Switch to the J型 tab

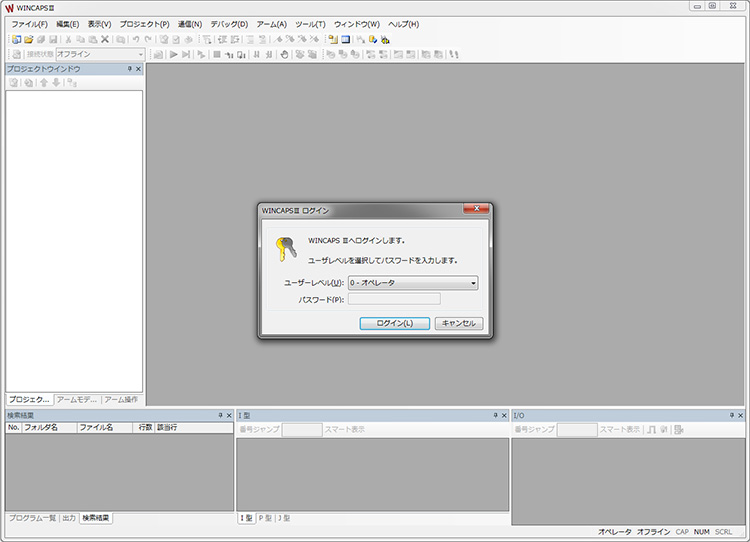(284, 518)
